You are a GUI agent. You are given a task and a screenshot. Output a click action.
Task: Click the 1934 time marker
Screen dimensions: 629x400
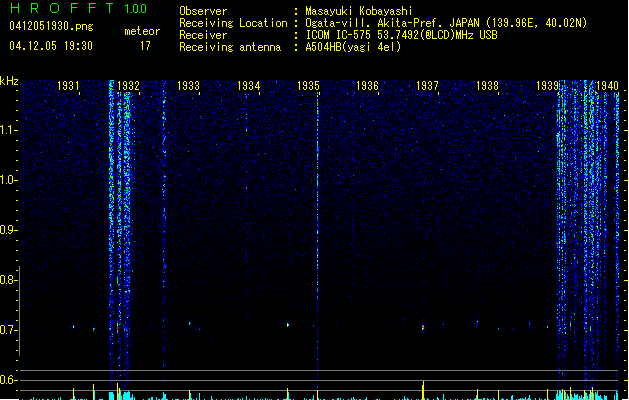tap(248, 86)
